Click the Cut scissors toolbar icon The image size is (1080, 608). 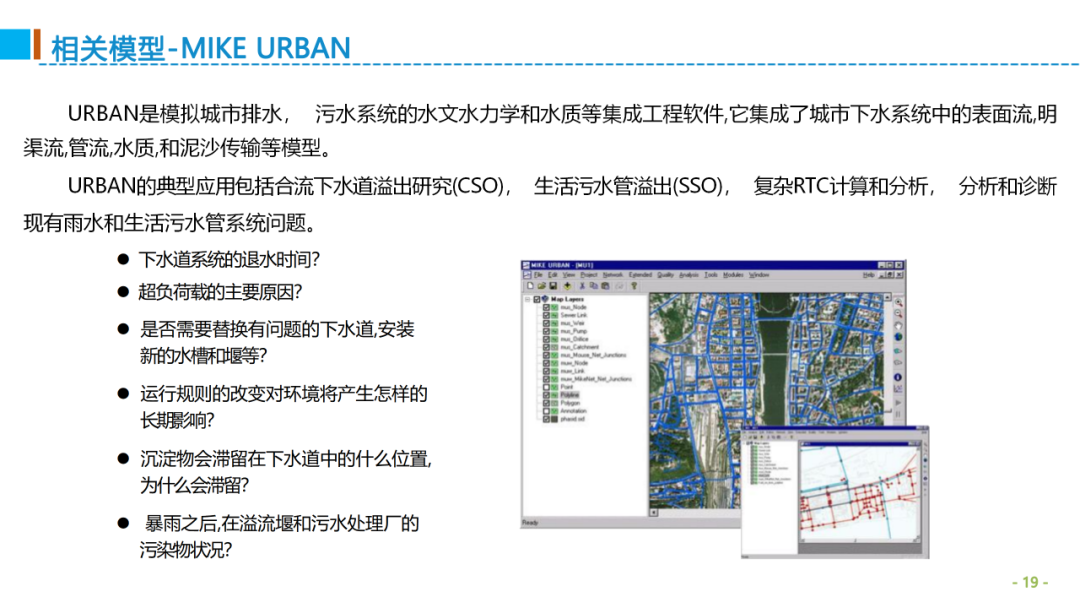click(x=582, y=286)
